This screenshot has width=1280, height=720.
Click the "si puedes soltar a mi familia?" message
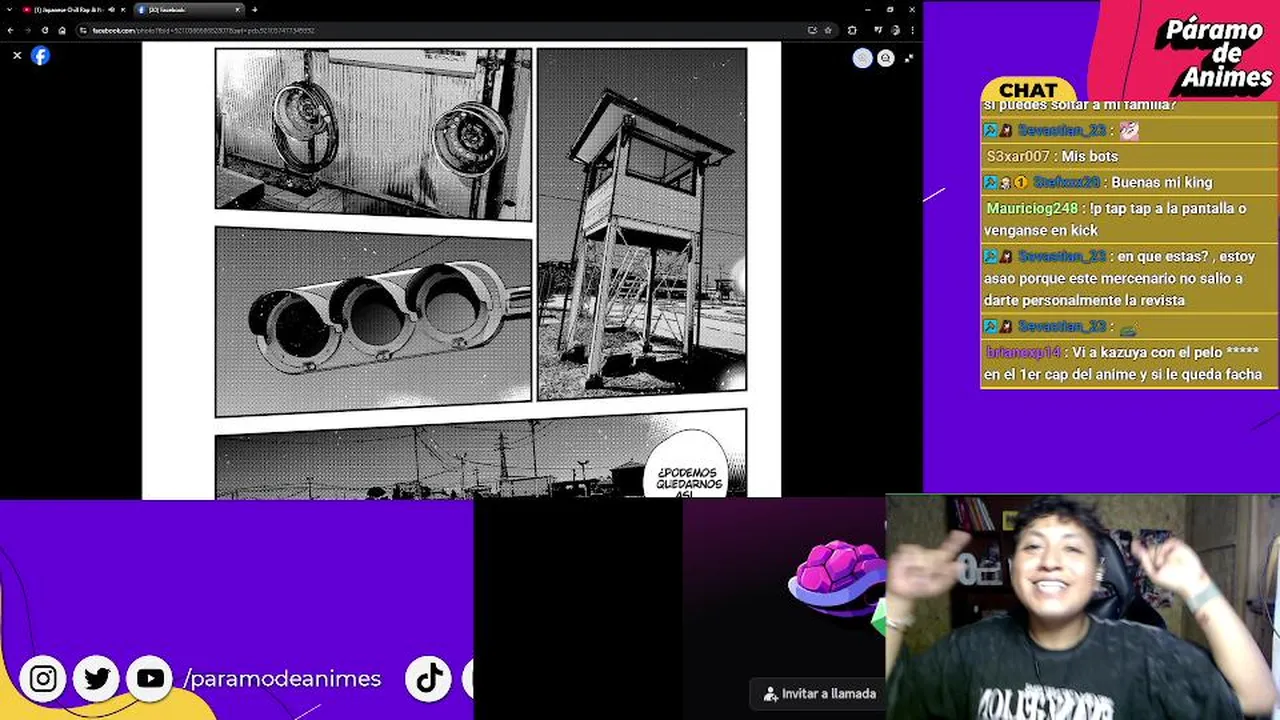click(x=1080, y=105)
